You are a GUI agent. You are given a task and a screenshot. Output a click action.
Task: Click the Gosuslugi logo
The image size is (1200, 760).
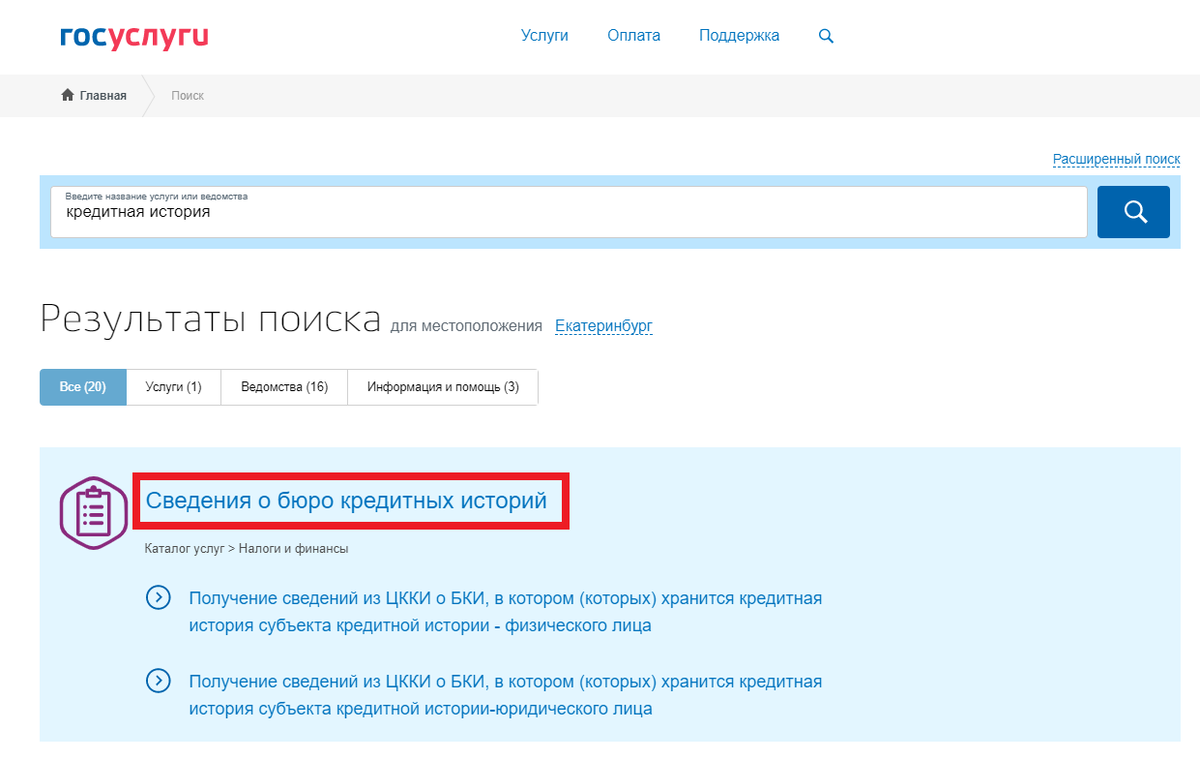[x=134, y=37]
